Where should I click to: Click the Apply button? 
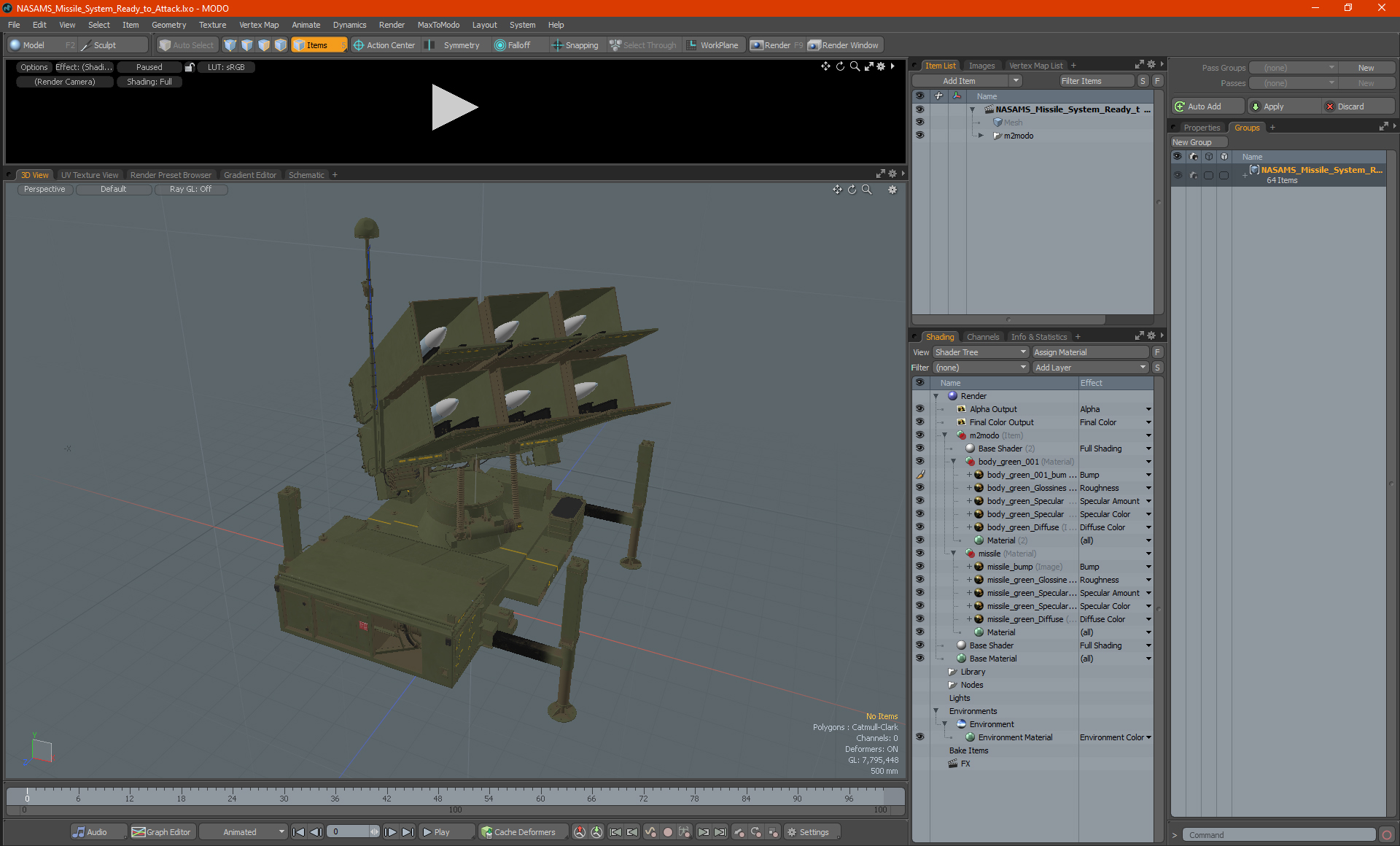(x=1283, y=106)
